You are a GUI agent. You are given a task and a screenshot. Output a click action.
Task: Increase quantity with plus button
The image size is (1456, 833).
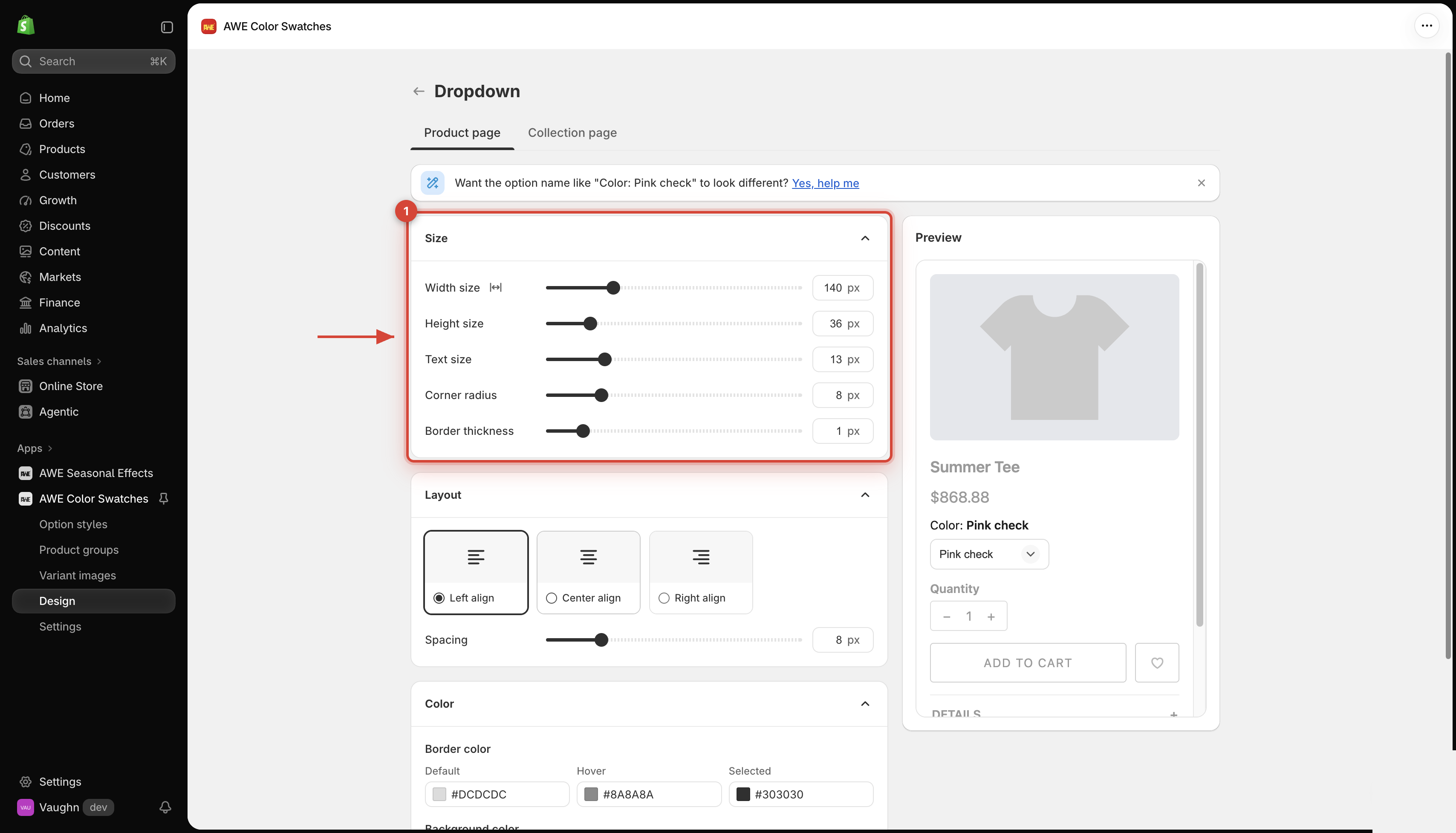point(991,616)
